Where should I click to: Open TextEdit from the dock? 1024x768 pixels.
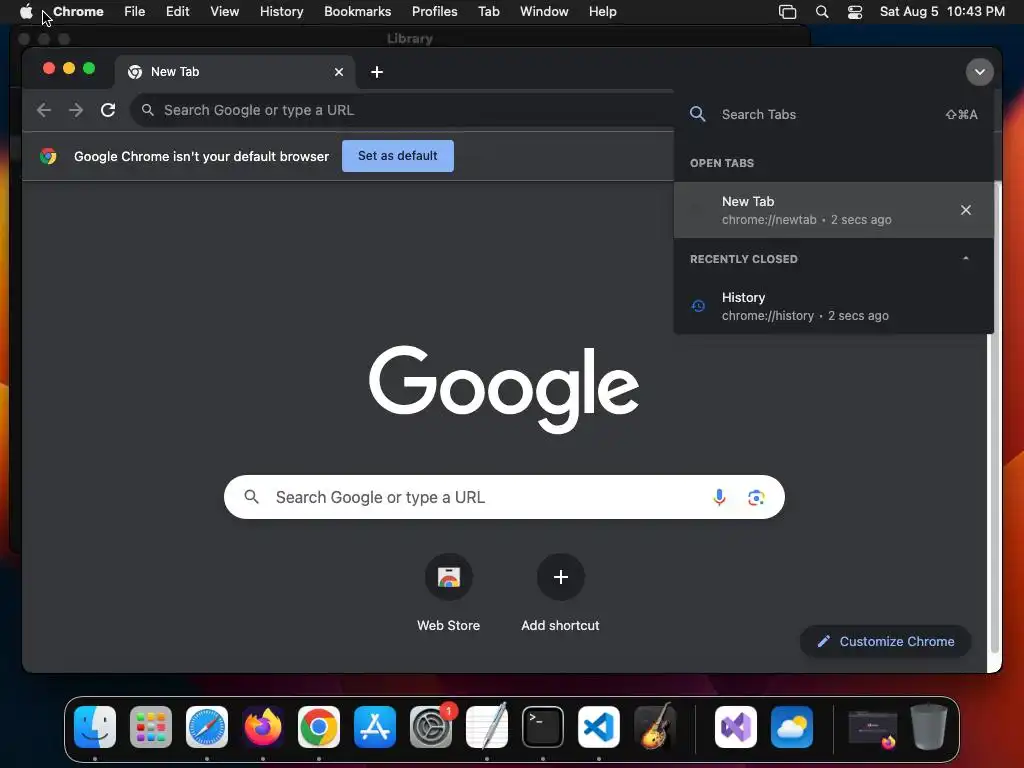pos(487,727)
